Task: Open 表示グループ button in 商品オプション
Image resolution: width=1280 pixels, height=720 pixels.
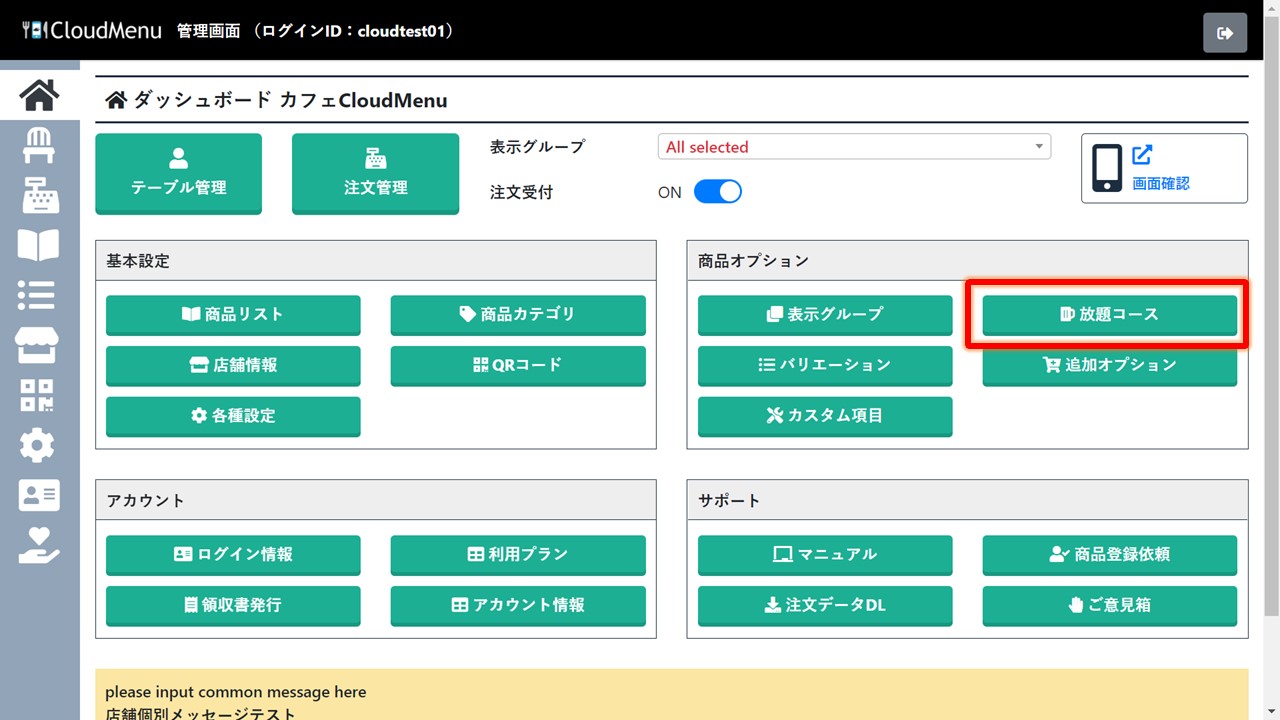Action: (x=825, y=314)
